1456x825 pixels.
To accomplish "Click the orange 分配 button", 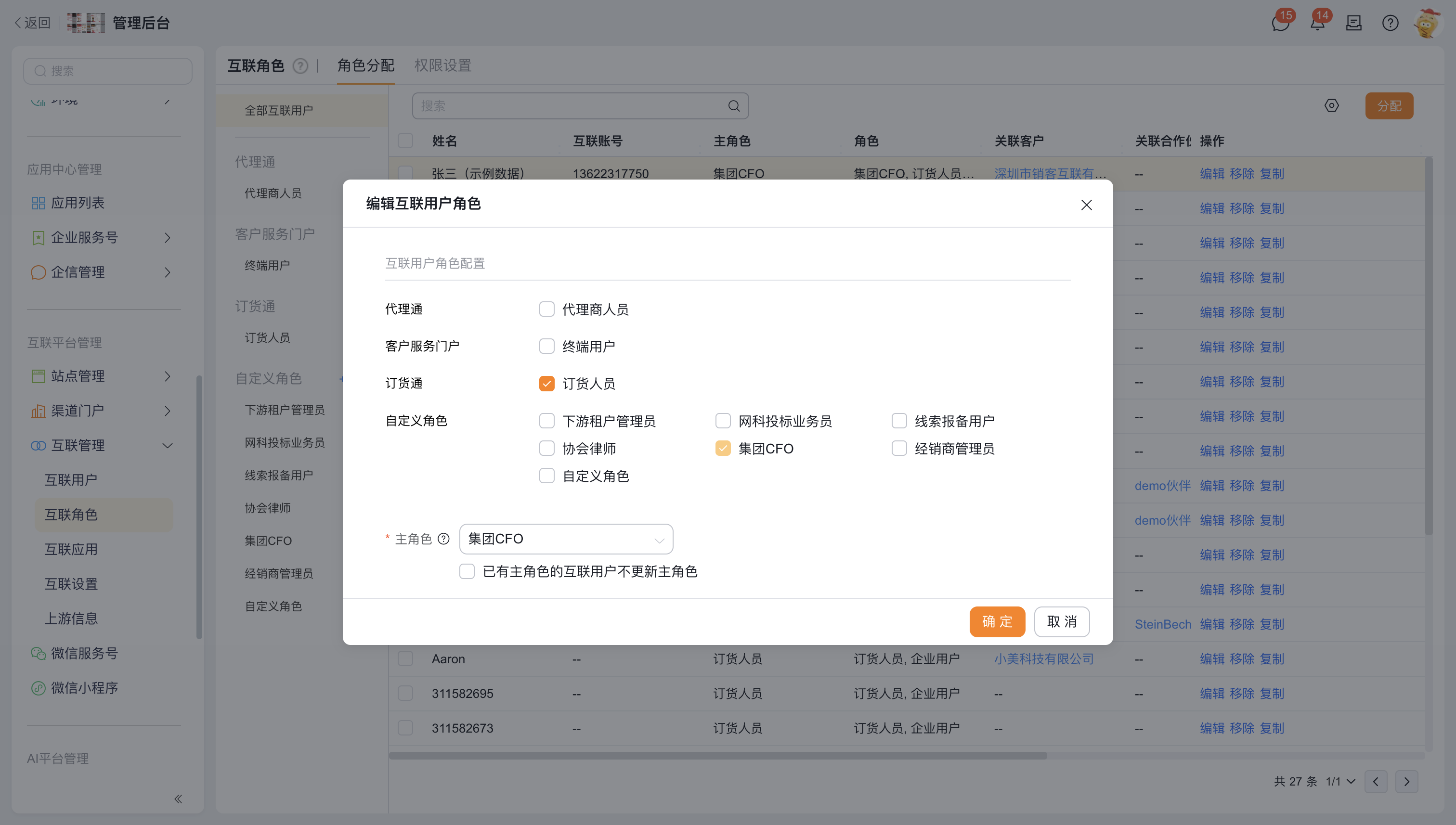I will [1389, 106].
